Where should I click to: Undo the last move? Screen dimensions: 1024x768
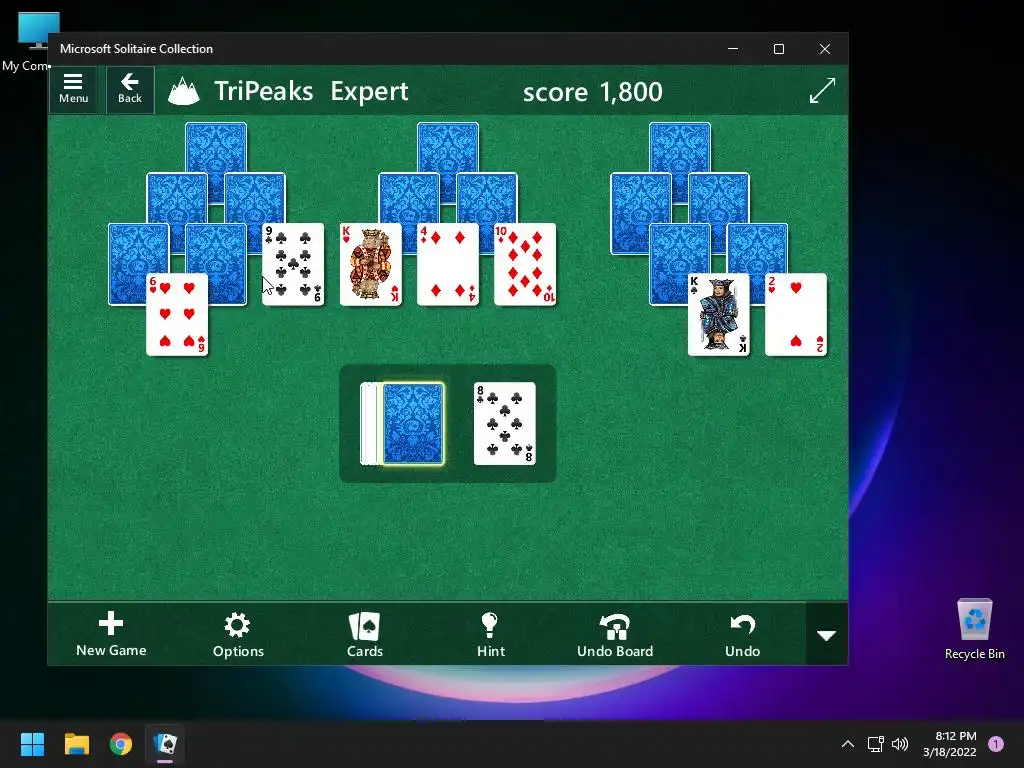pyautogui.click(x=743, y=634)
